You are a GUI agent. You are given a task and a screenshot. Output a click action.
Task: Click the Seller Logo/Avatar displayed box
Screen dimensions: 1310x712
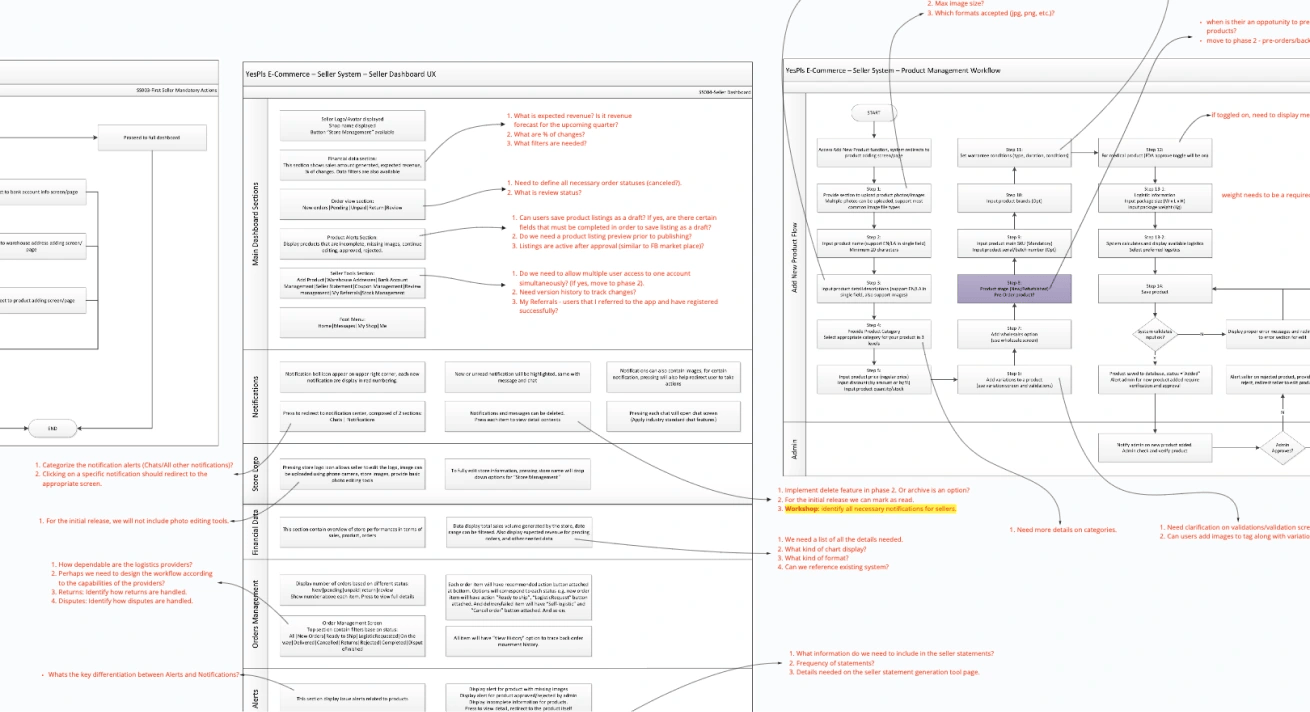pyautogui.click(x=352, y=124)
